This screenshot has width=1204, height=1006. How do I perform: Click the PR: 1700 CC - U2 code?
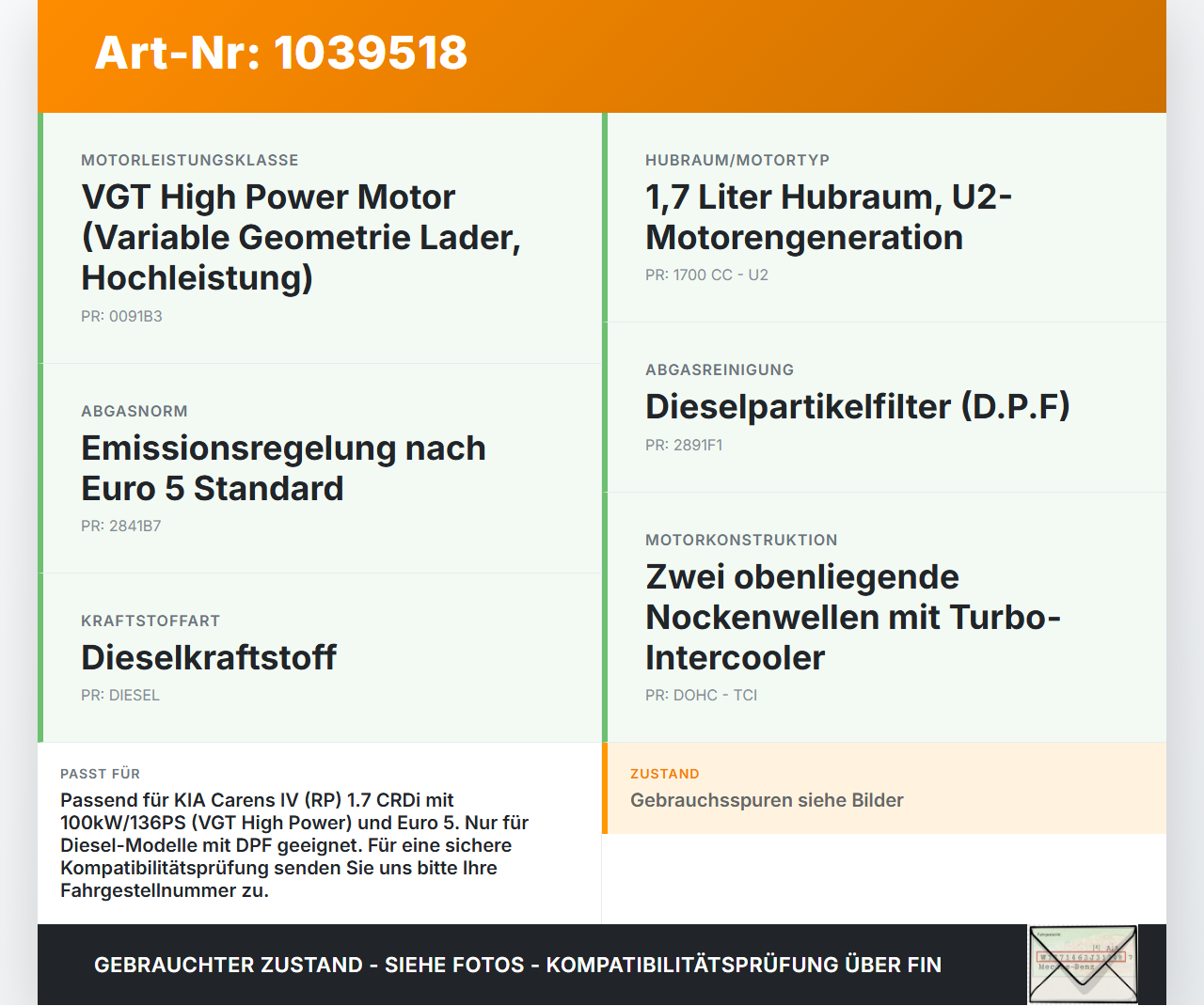[x=706, y=275]
